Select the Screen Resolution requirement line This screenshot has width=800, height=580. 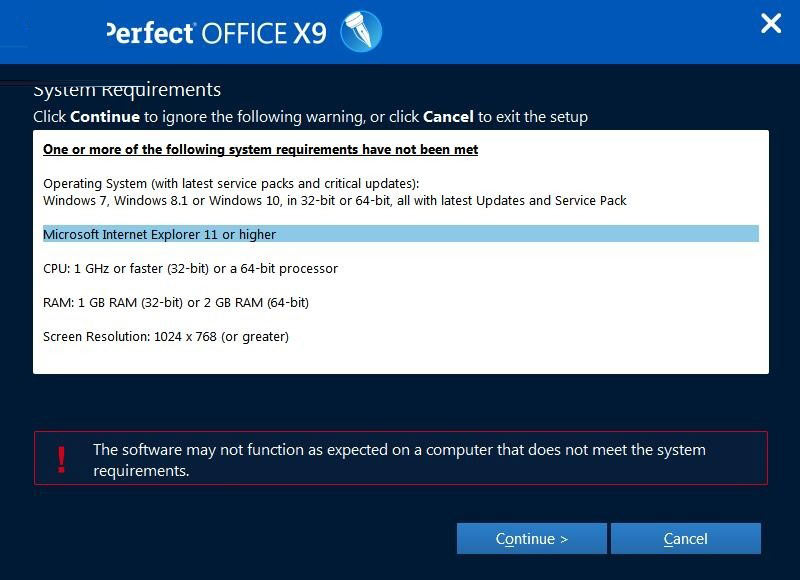(x=165, y=337)
